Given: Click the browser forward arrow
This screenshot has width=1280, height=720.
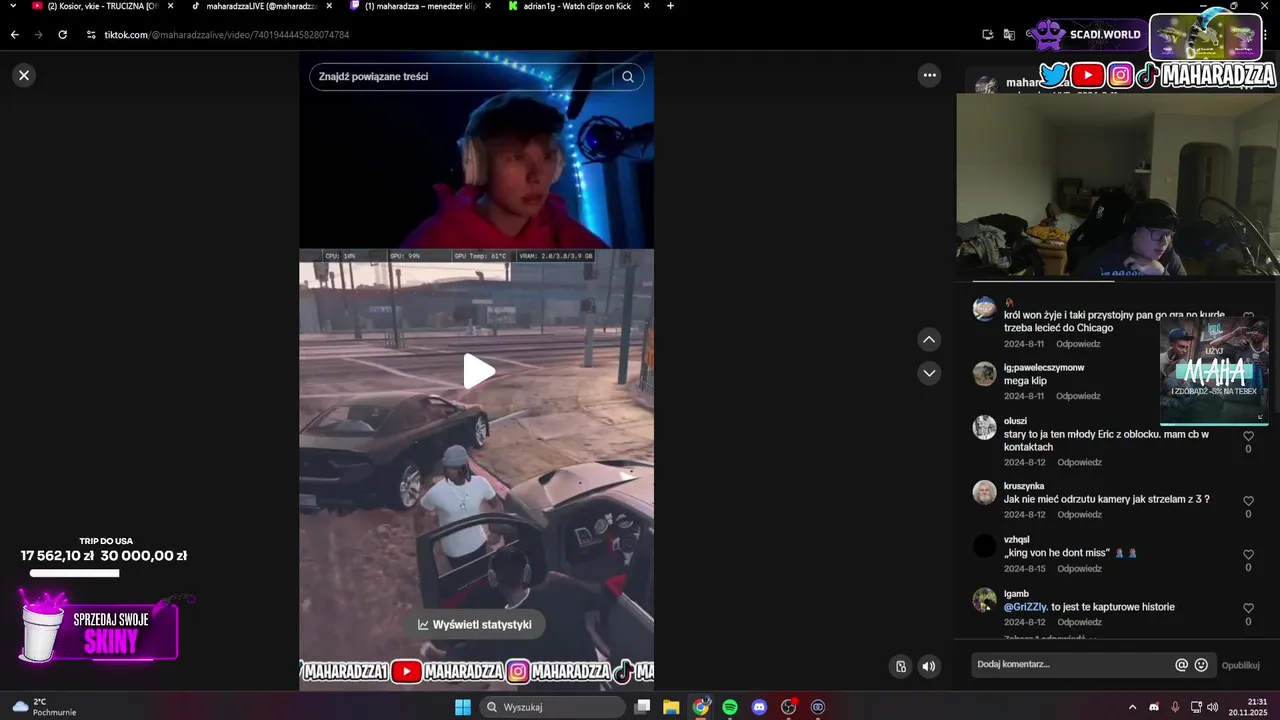Looking at the screenshot, I should [38, 35].
